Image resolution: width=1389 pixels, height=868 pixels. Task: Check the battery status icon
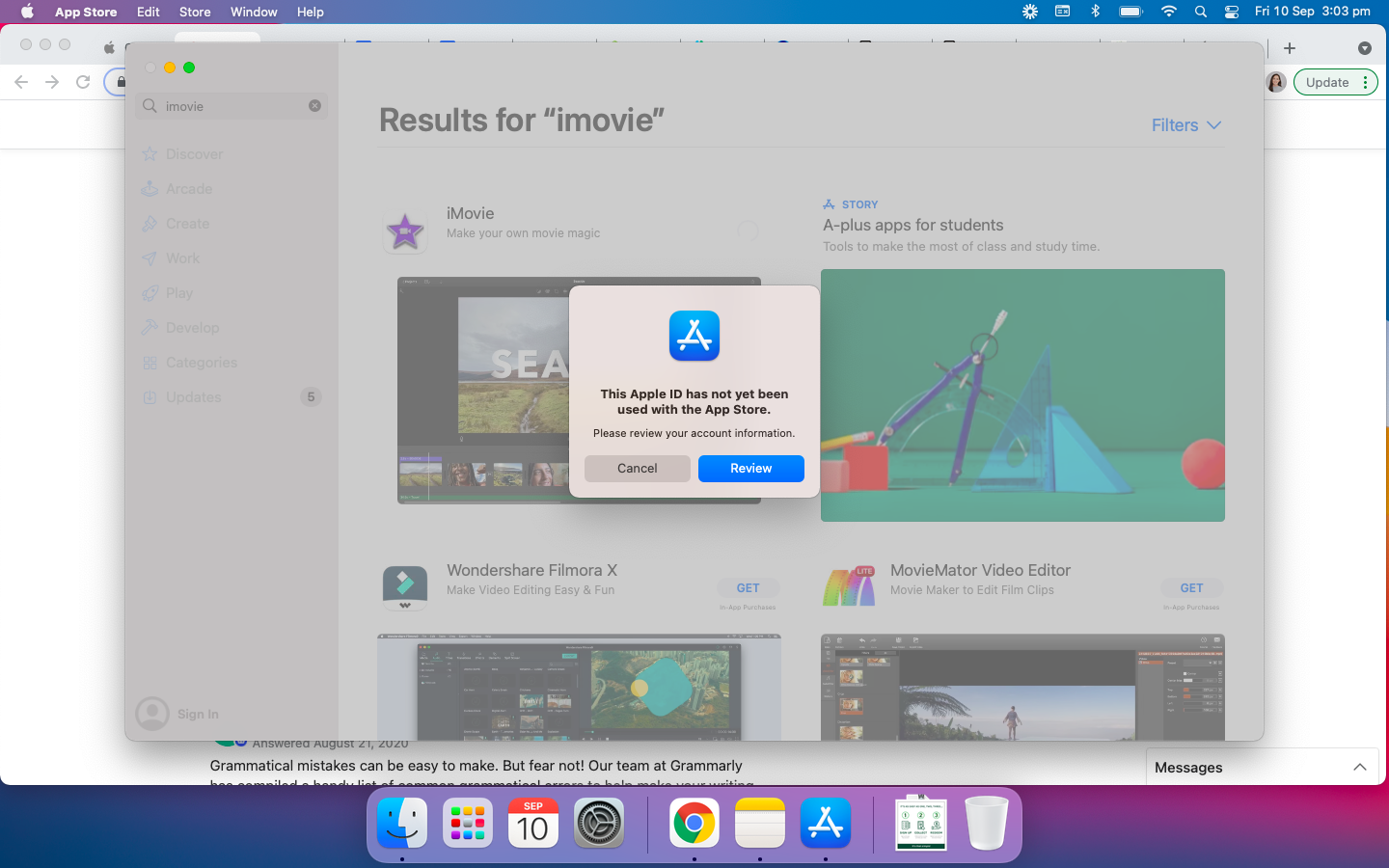click(x=1130, y=12)
